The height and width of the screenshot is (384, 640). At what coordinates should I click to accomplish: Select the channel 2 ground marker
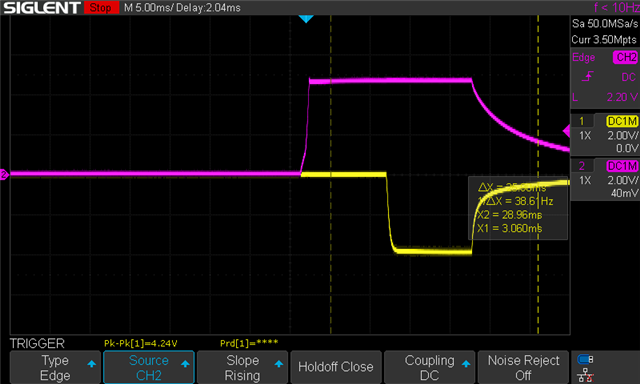(4, 175)
